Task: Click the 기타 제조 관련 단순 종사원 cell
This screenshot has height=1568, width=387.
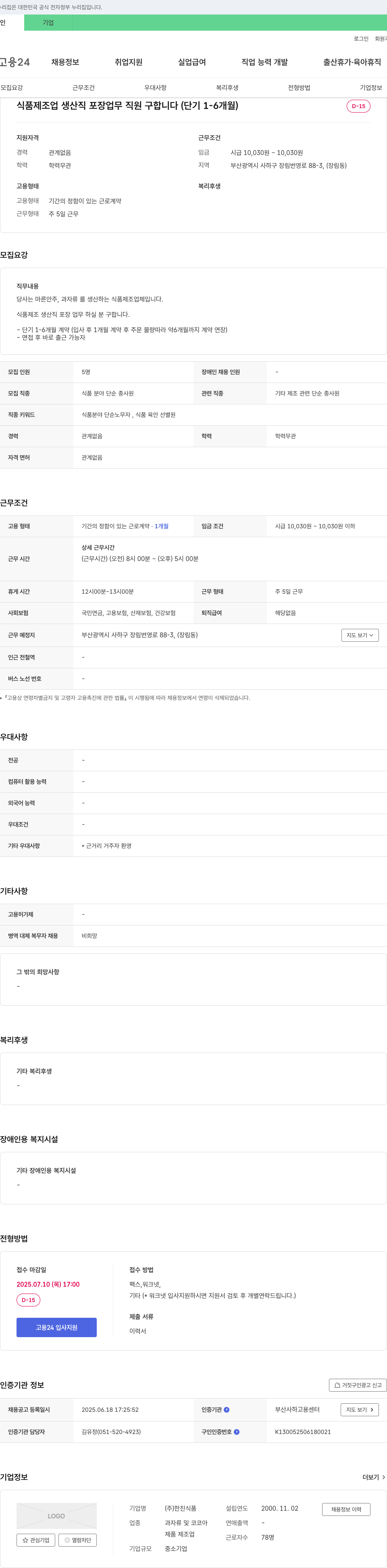Action: [x=308, y=394]
